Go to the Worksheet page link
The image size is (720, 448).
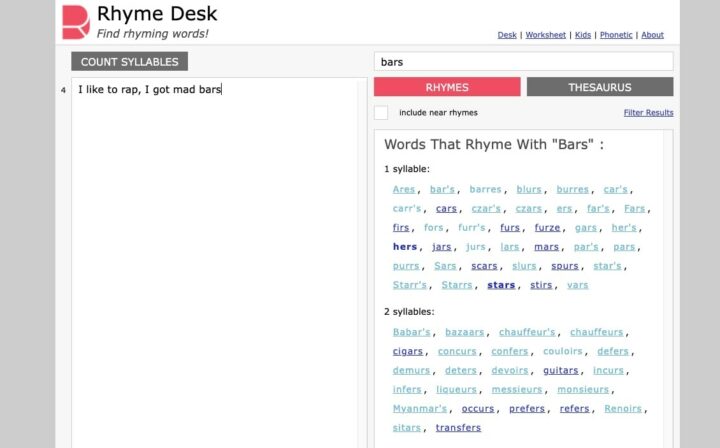pyautogui.click(x=545, y=35)
